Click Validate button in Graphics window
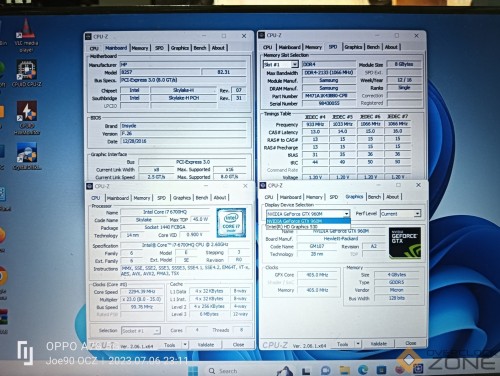The width and height of the screenshot is (500, 376). point(379,343)
